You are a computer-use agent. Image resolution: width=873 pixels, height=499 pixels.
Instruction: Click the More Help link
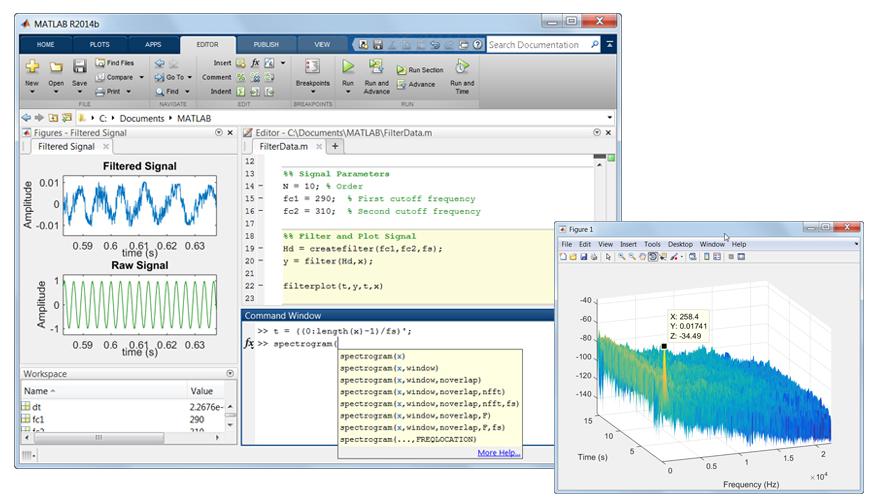tap(499, 453)
